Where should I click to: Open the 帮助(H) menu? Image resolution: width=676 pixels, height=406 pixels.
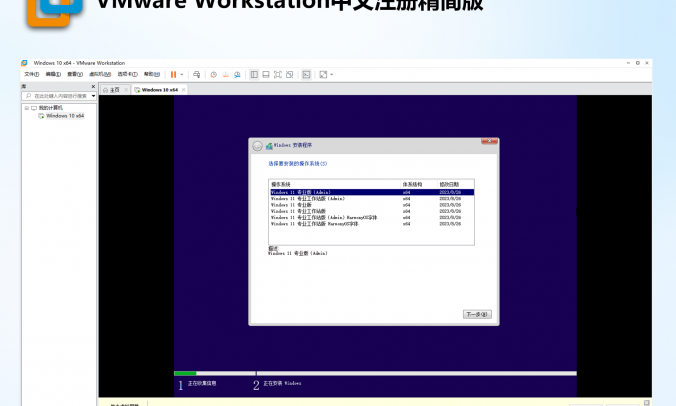152,74
